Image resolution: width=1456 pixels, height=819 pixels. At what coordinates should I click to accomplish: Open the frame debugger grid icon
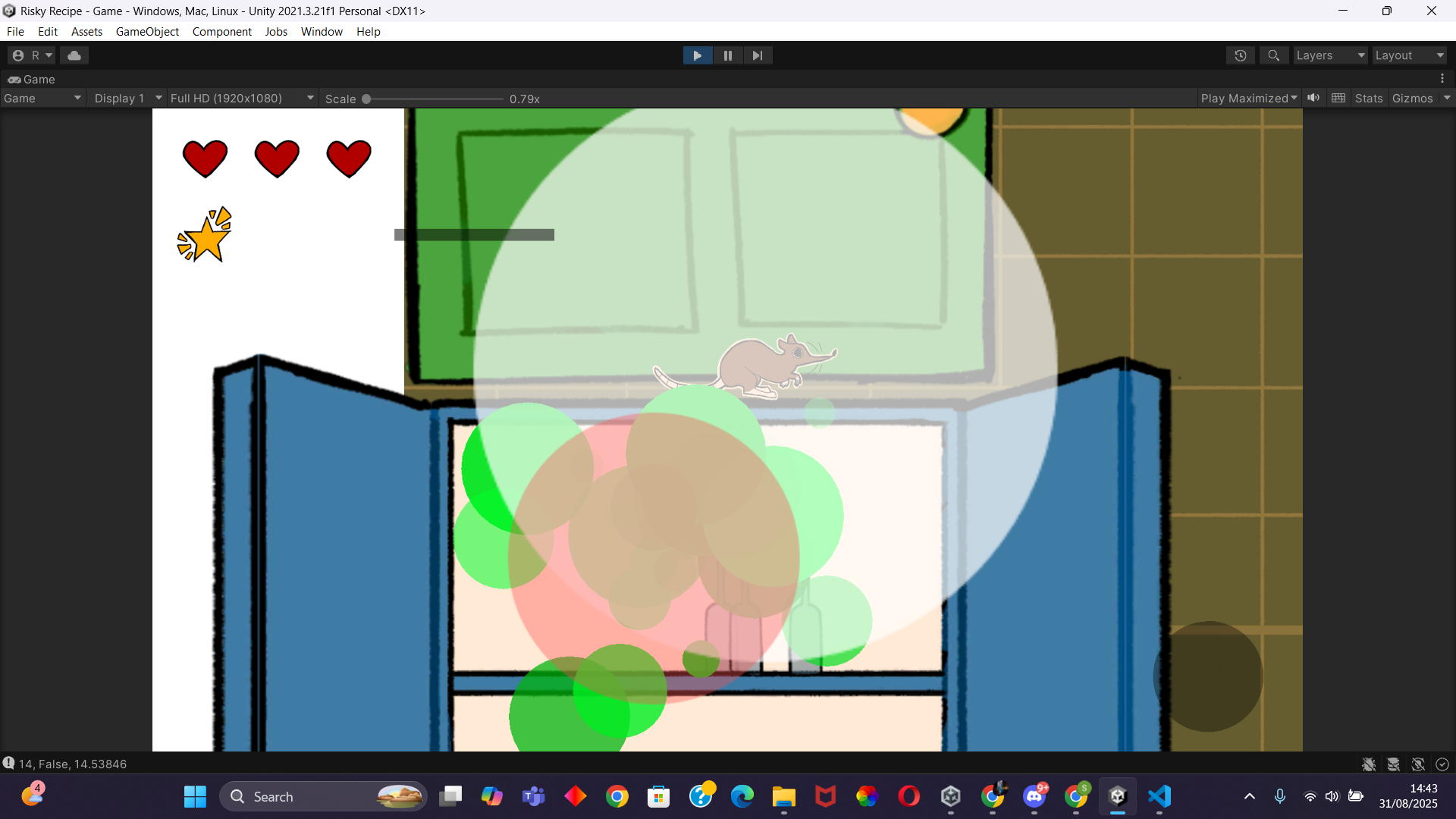(1338, 98)
